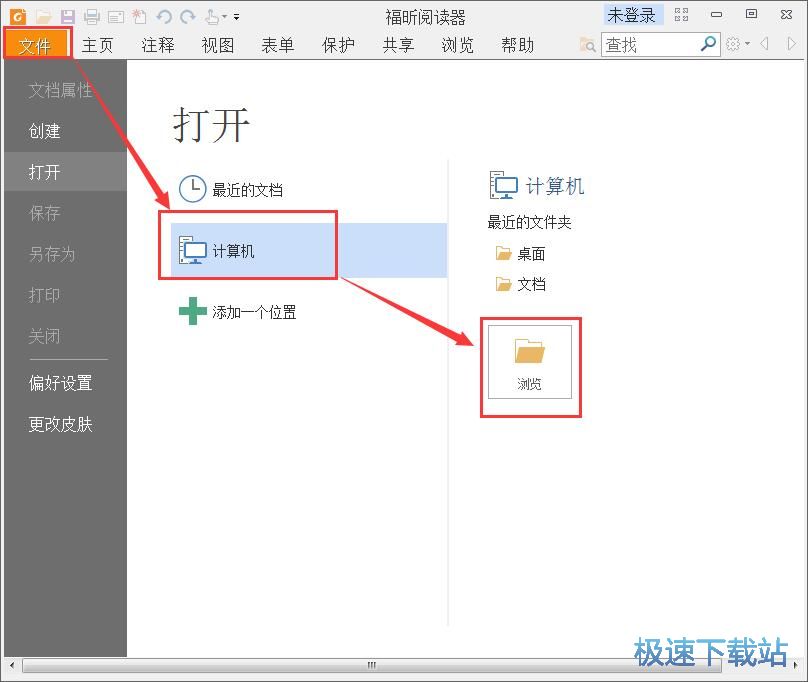The height and width of the screenshot is (682, 808).
Task: Open 偏好设置 from the sidebar
Action: pos(62,383)
